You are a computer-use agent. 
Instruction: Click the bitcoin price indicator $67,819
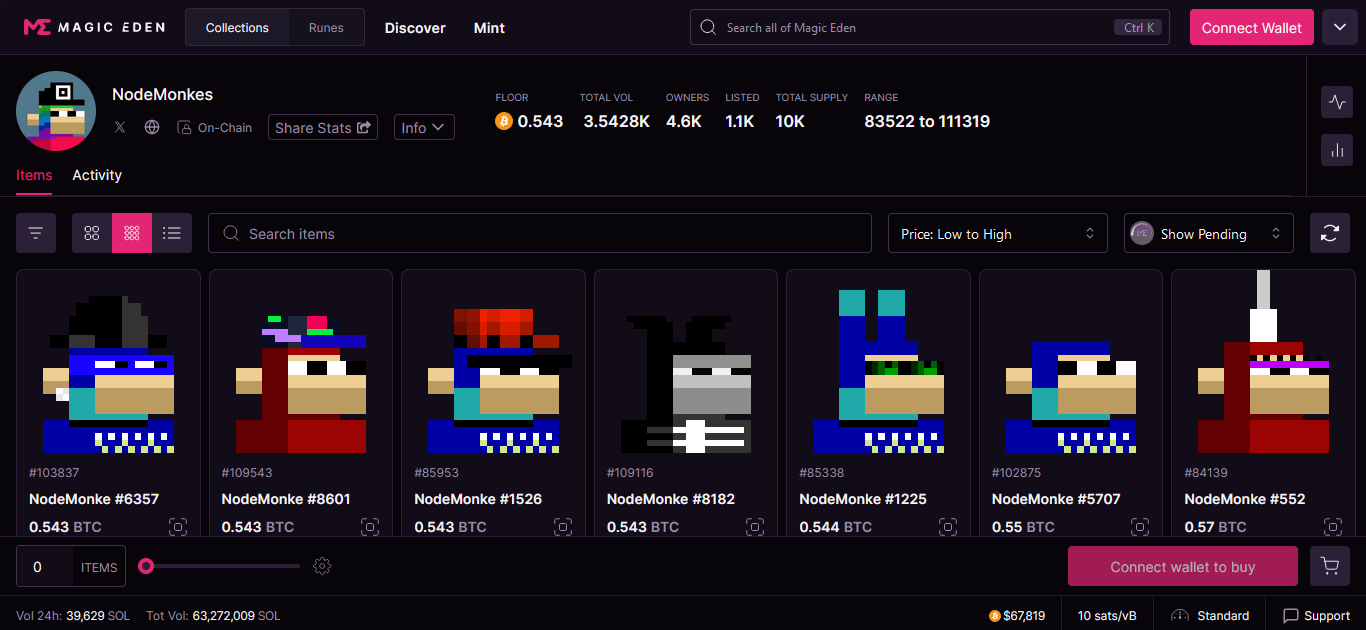click(1017, 615)
